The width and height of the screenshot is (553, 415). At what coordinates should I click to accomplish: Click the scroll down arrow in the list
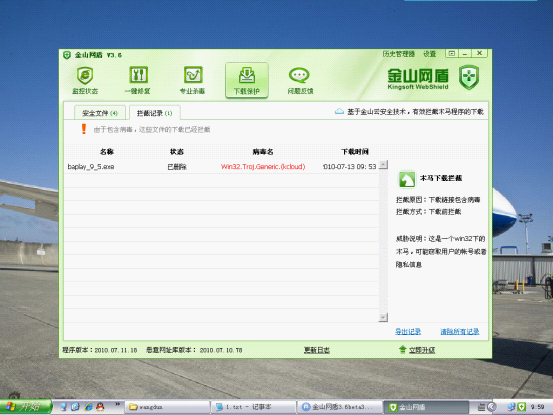pos(383,317)
